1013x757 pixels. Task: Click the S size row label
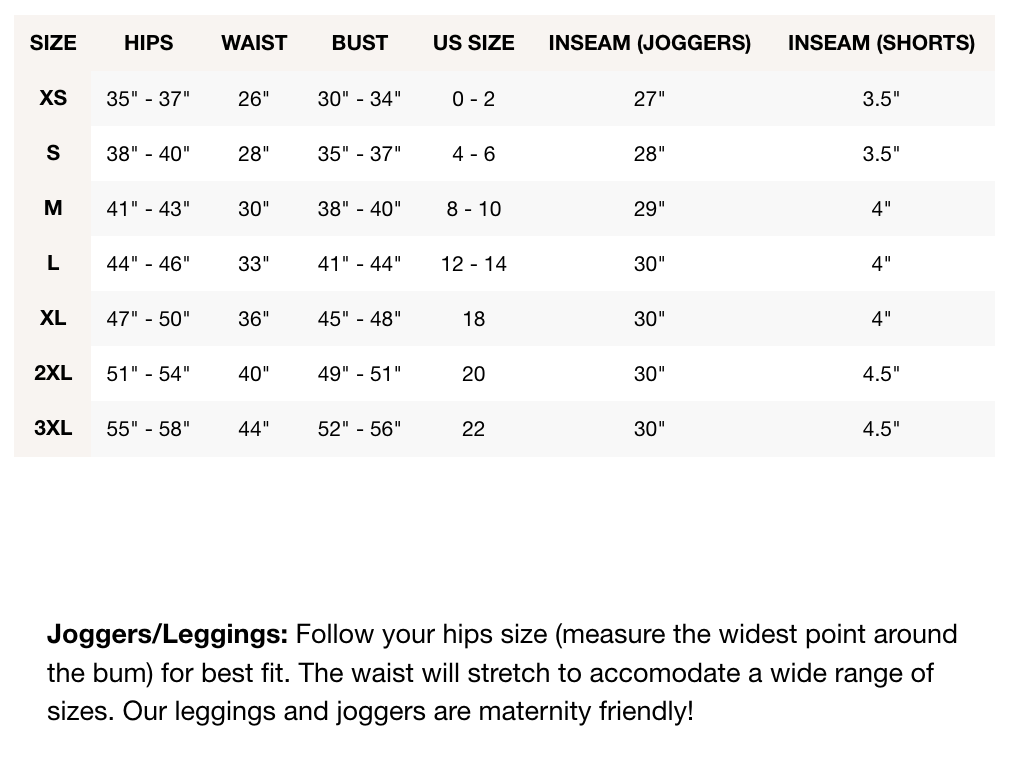[53, 153]
